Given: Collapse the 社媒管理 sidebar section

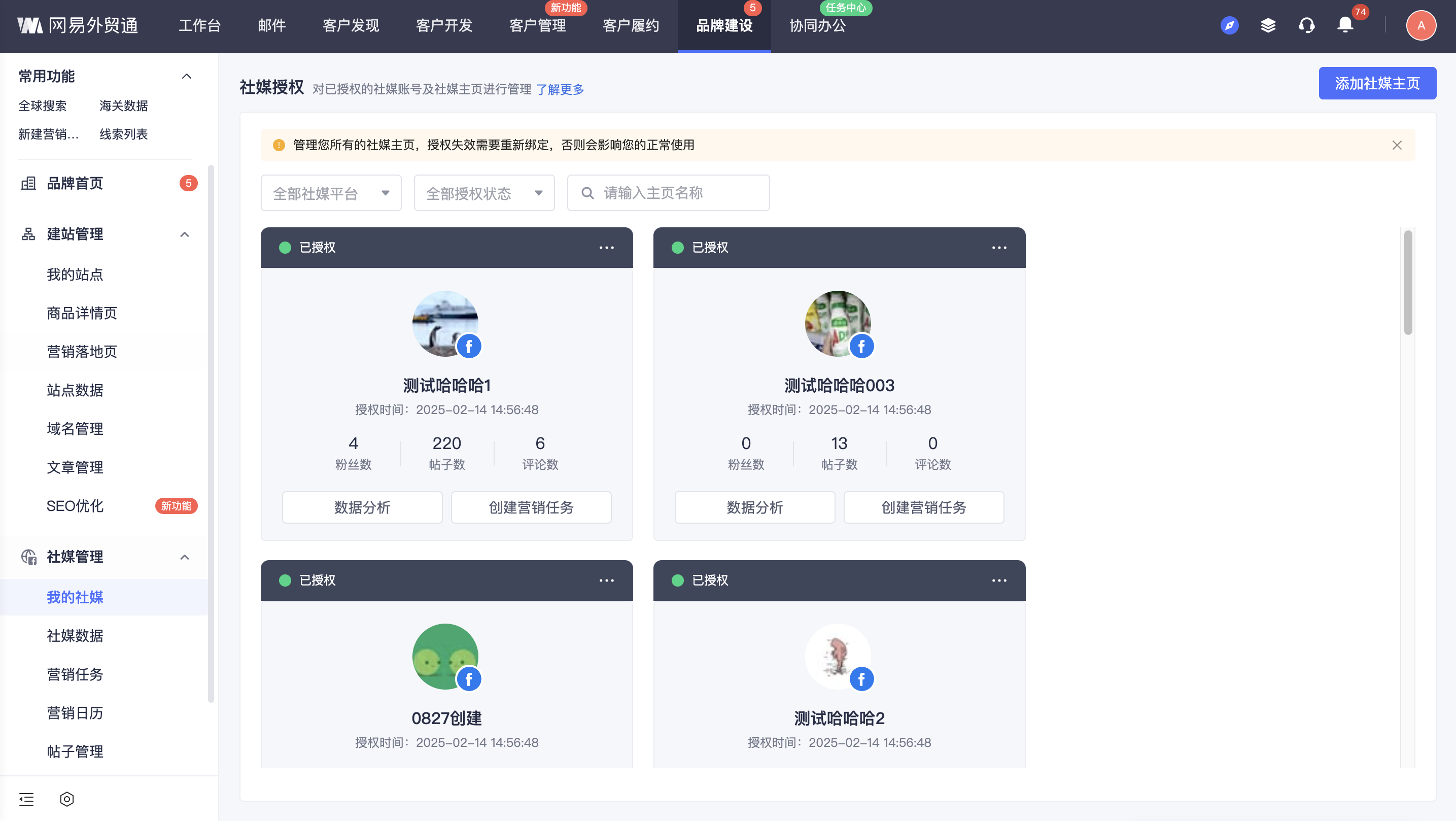Looking at the screenshot, I should coord(184,557).
